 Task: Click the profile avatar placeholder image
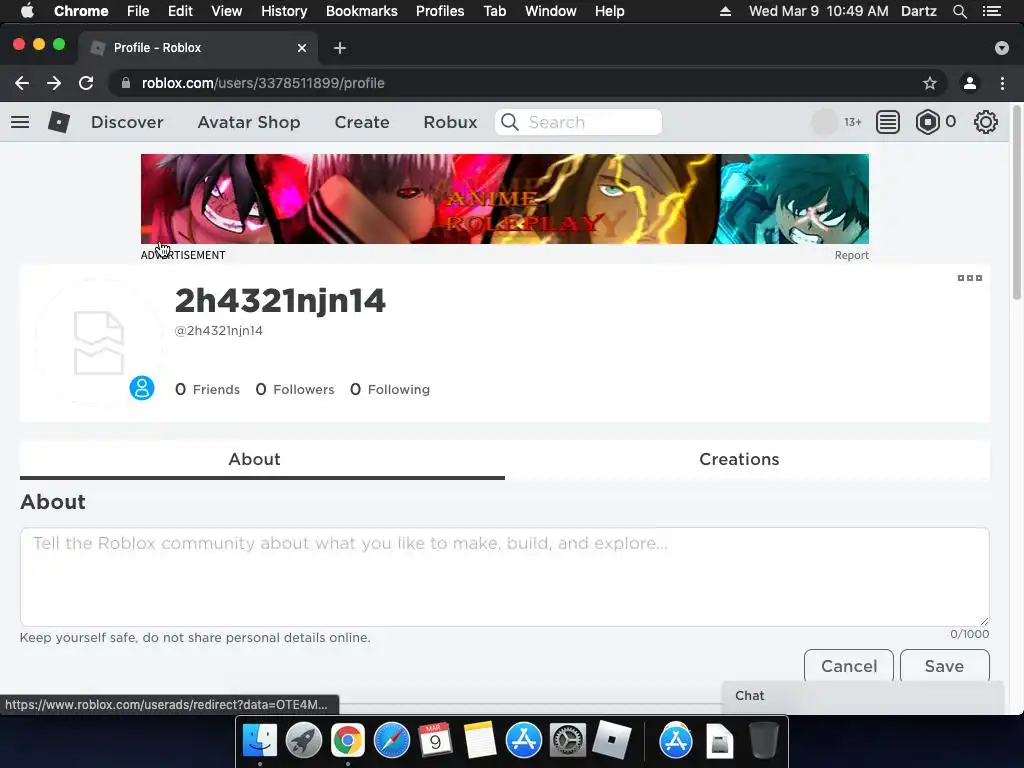(x=99, y=343)
